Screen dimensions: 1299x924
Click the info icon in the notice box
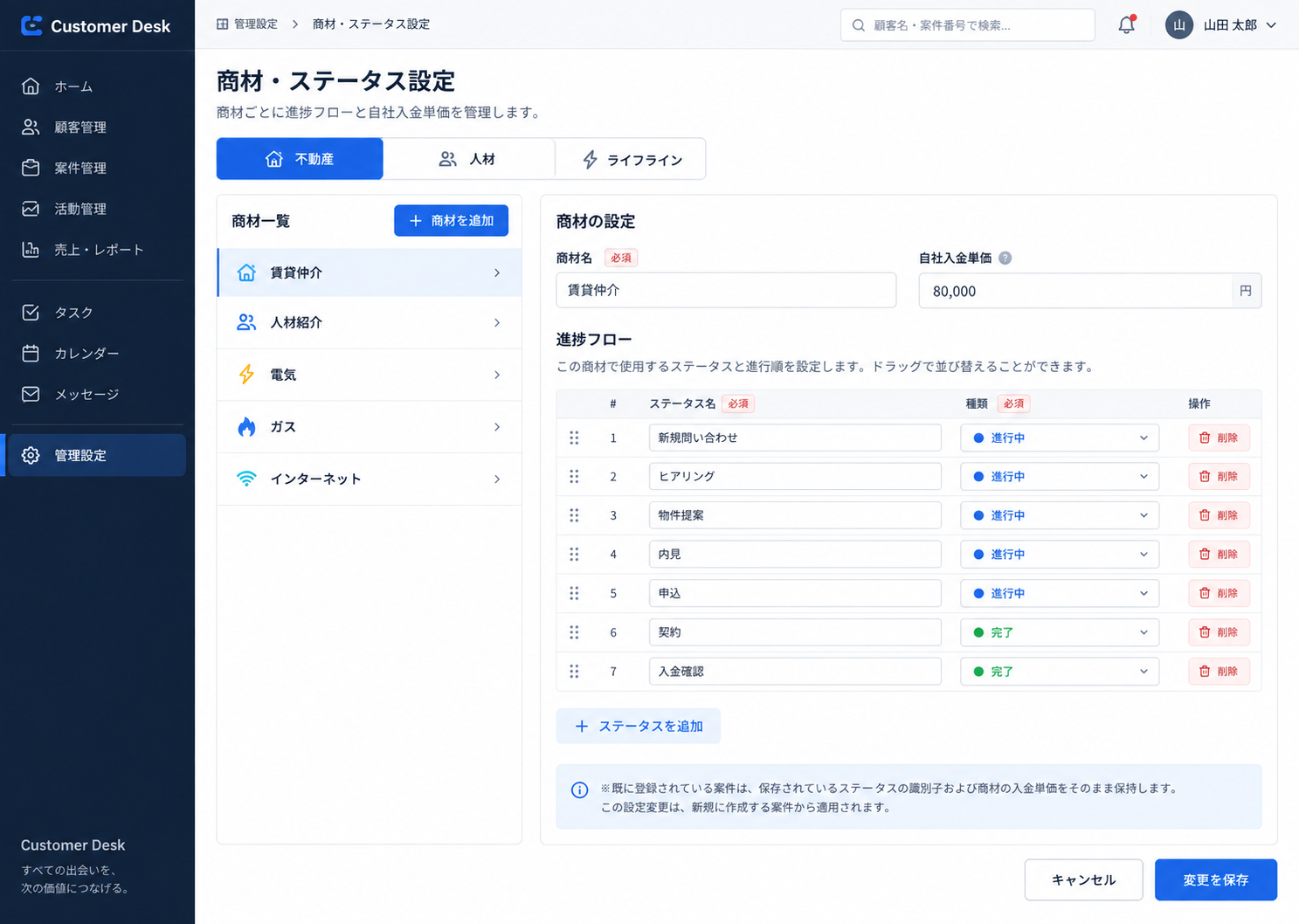point(579,790)
